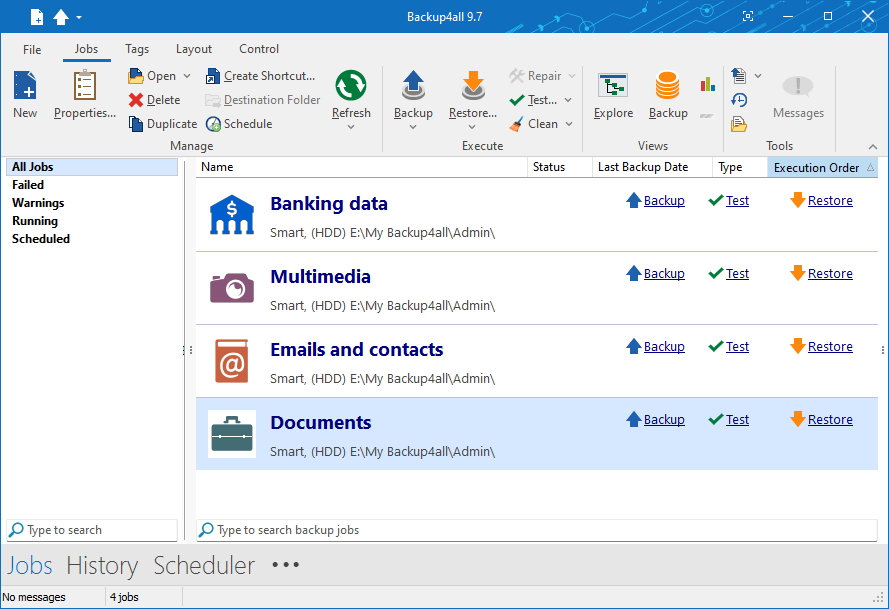
Task: Open the Backup view with orange database icon
Action: [668, 94]
